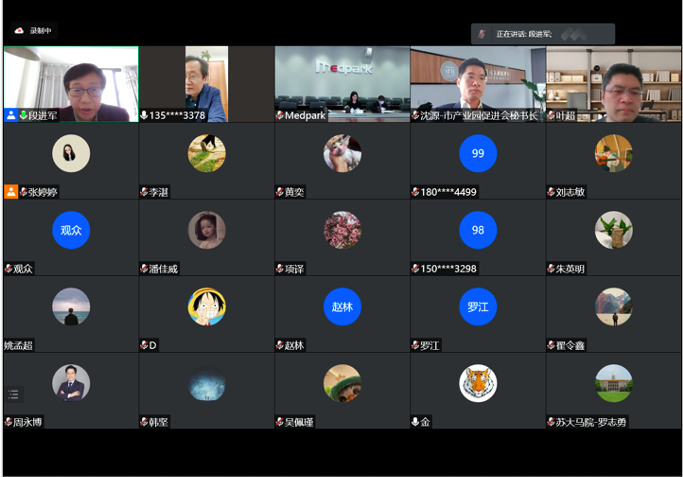Viewport: 683px width, 477px height.
Task: Click the muted mic icon beside 苏大马院-罗志勇
Action: click(x=551, y=422)
